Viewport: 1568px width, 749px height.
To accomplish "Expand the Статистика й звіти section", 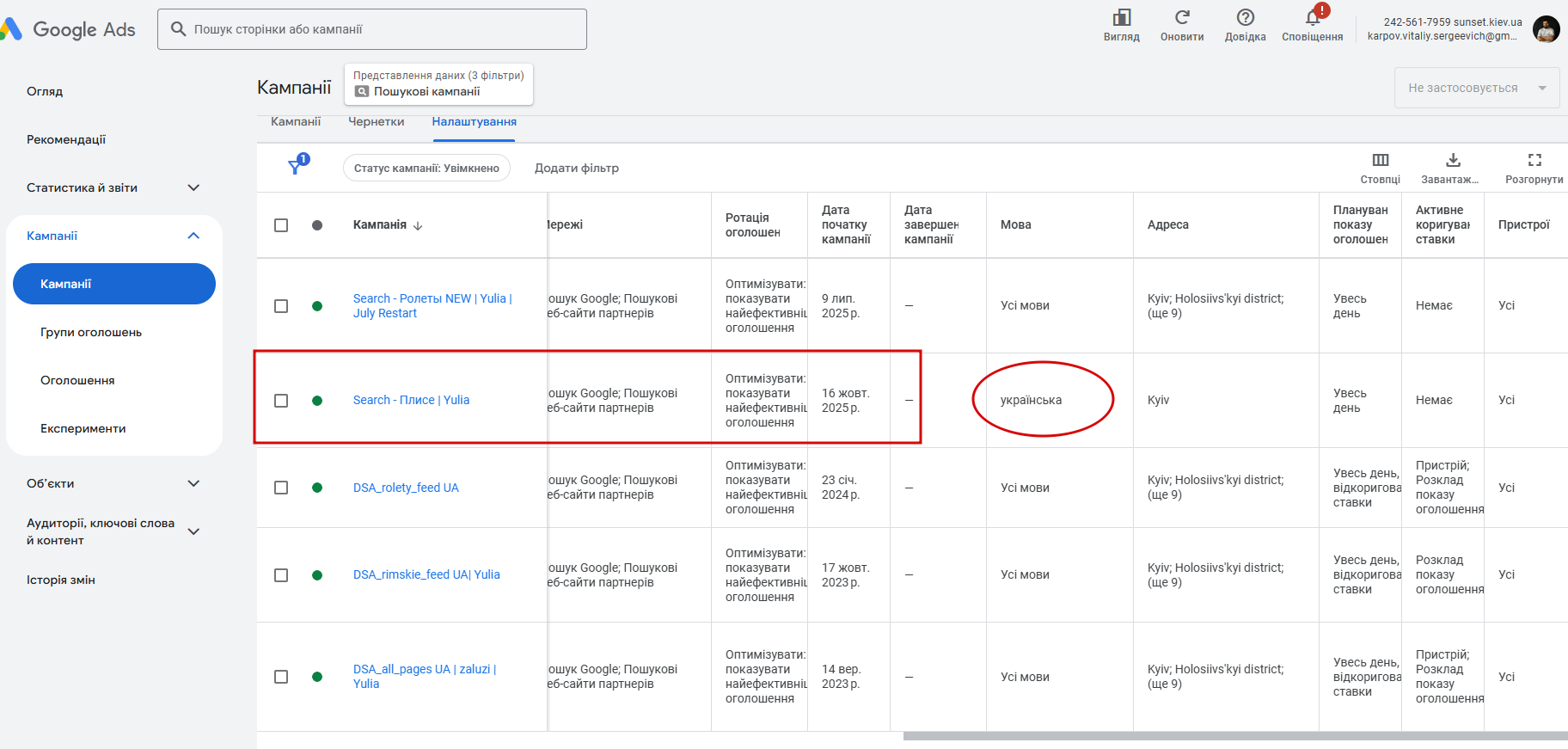I will (193, 187).
